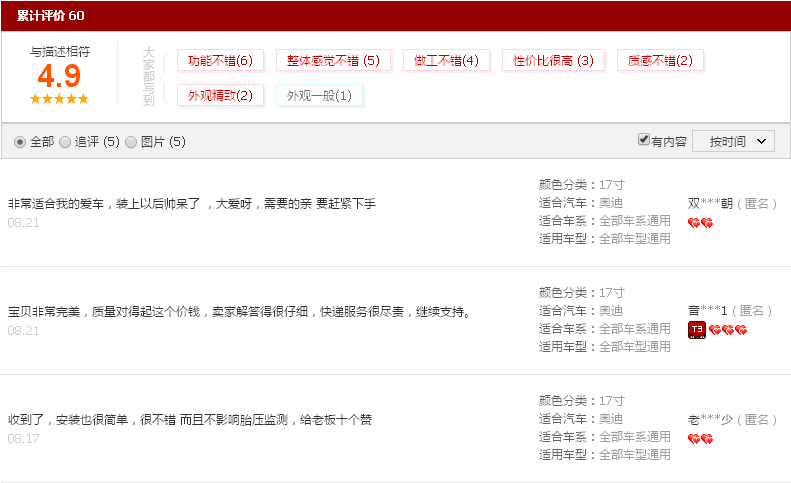Click review text starting 非常适合我的爱车
Viewport: 791px width, 483px height.
192,204
